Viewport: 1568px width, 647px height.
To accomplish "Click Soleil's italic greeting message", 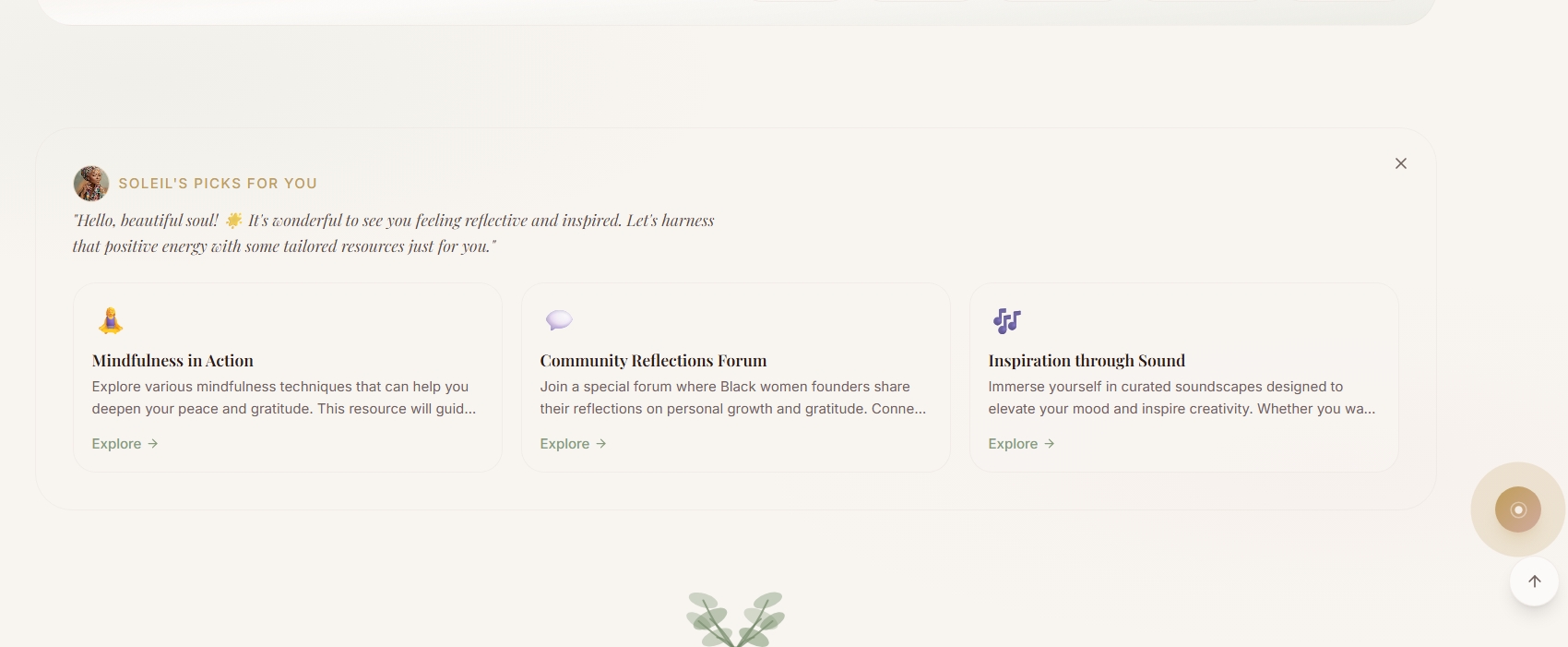I will click(x=393, y=234).
